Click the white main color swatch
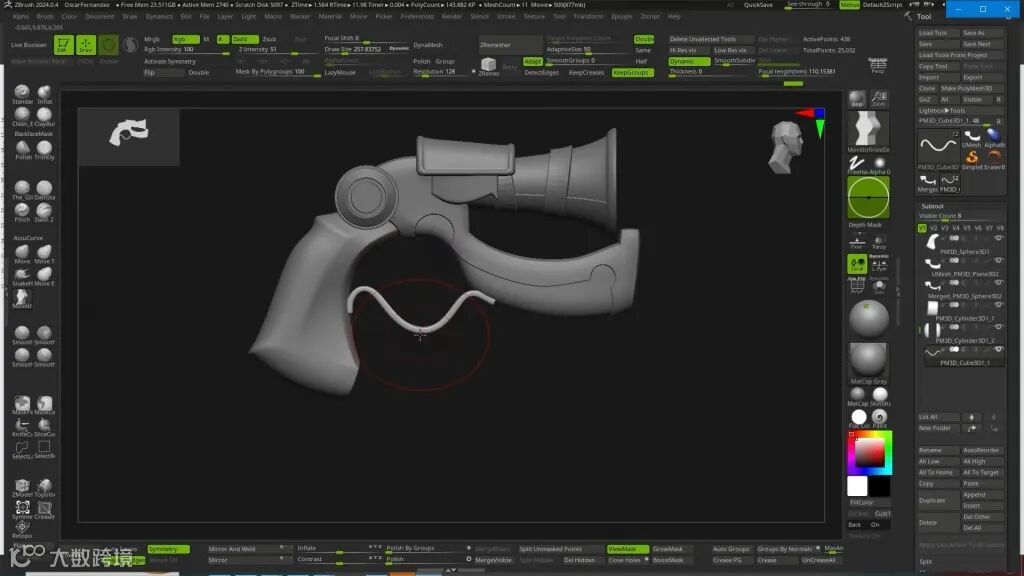1024x576 pixels. pos(857,487)
